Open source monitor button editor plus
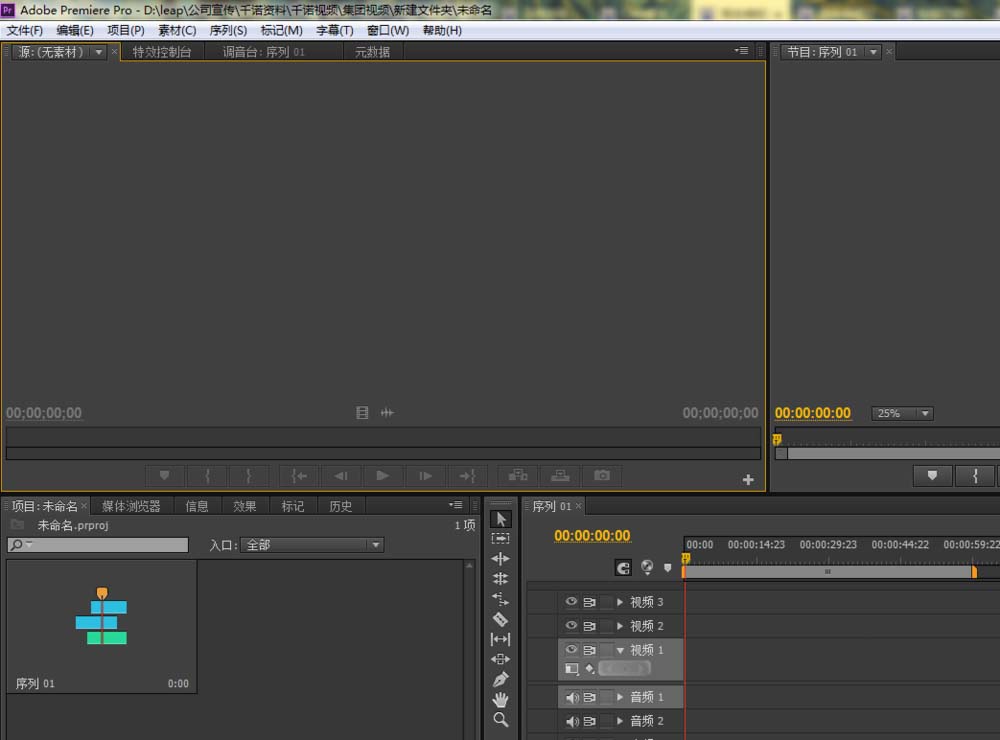Viewport: 1000px width, 740px height. click(x=748, y=479)
